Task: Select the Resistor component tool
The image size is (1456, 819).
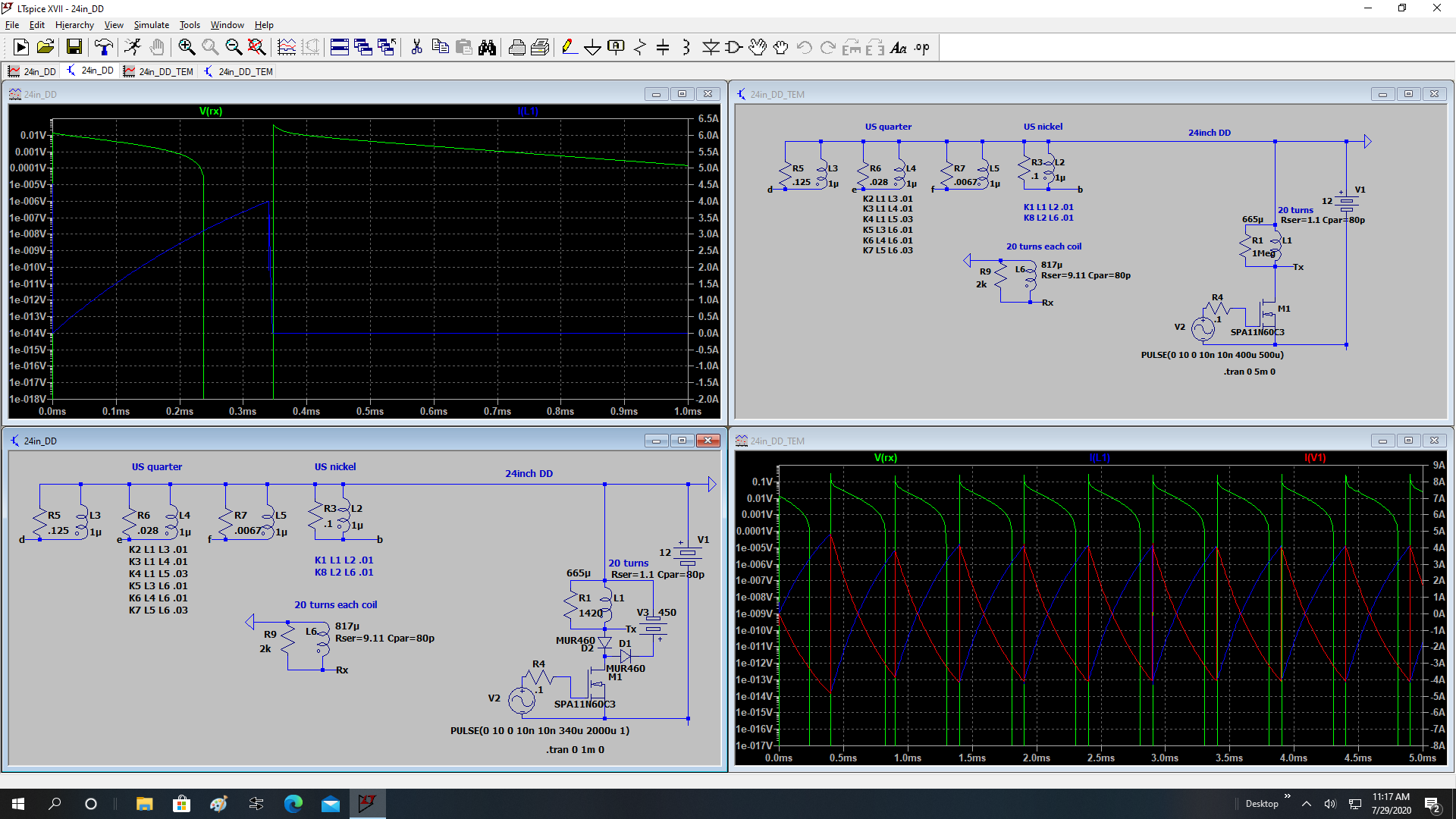Action: click(639, 47)
